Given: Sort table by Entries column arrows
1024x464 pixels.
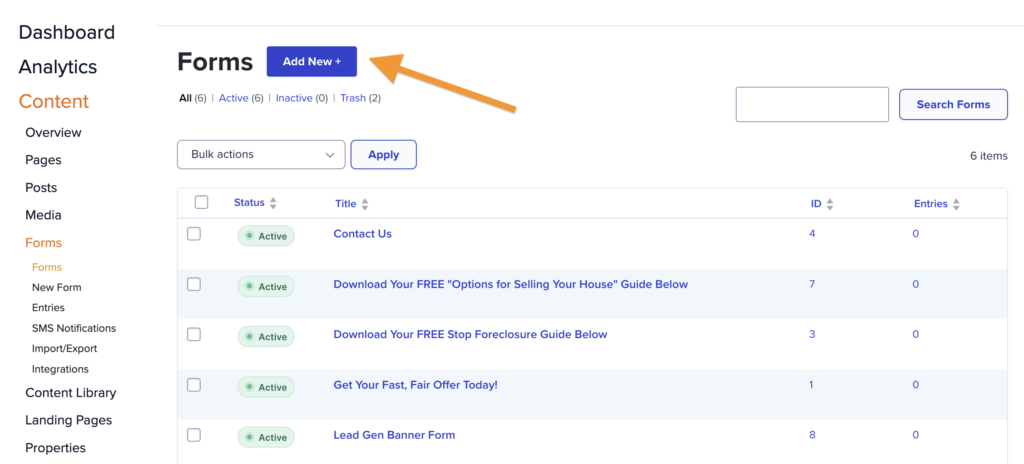Looking at the screenshot, I should click(955, 204).
